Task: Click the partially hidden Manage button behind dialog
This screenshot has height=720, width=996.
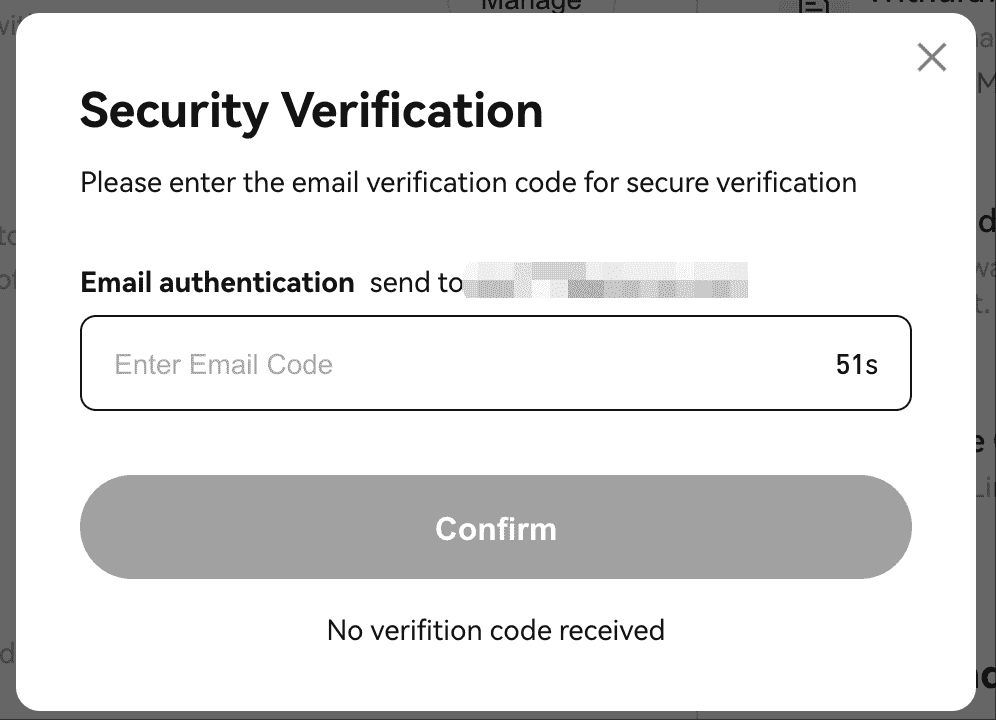Action: pos(531,6)
